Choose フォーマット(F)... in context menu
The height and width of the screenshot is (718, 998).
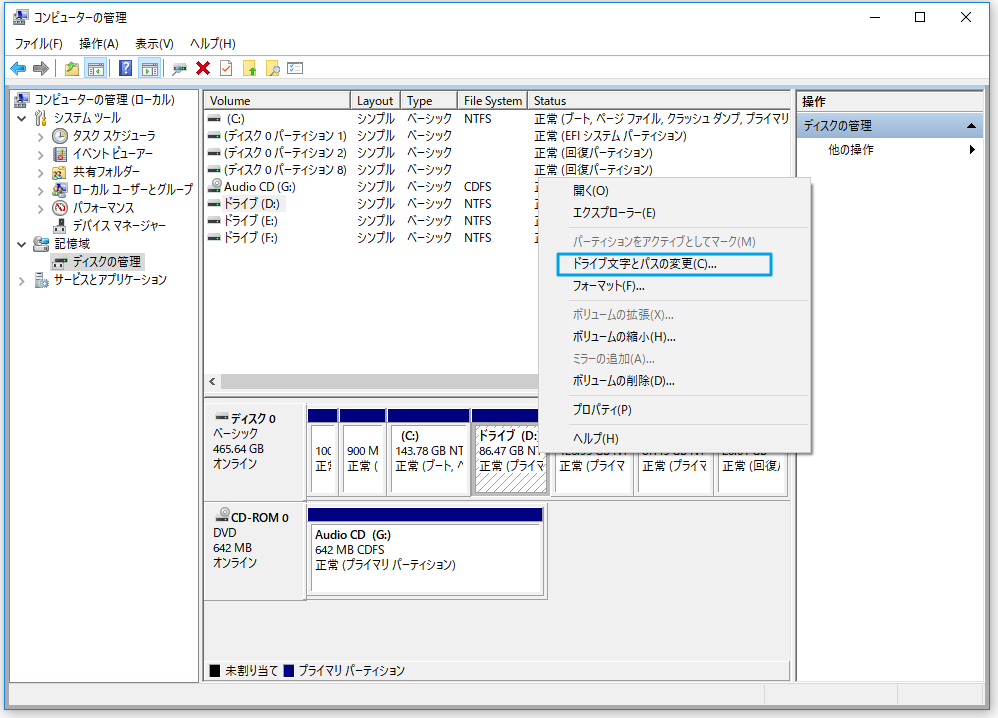(674, 286)
